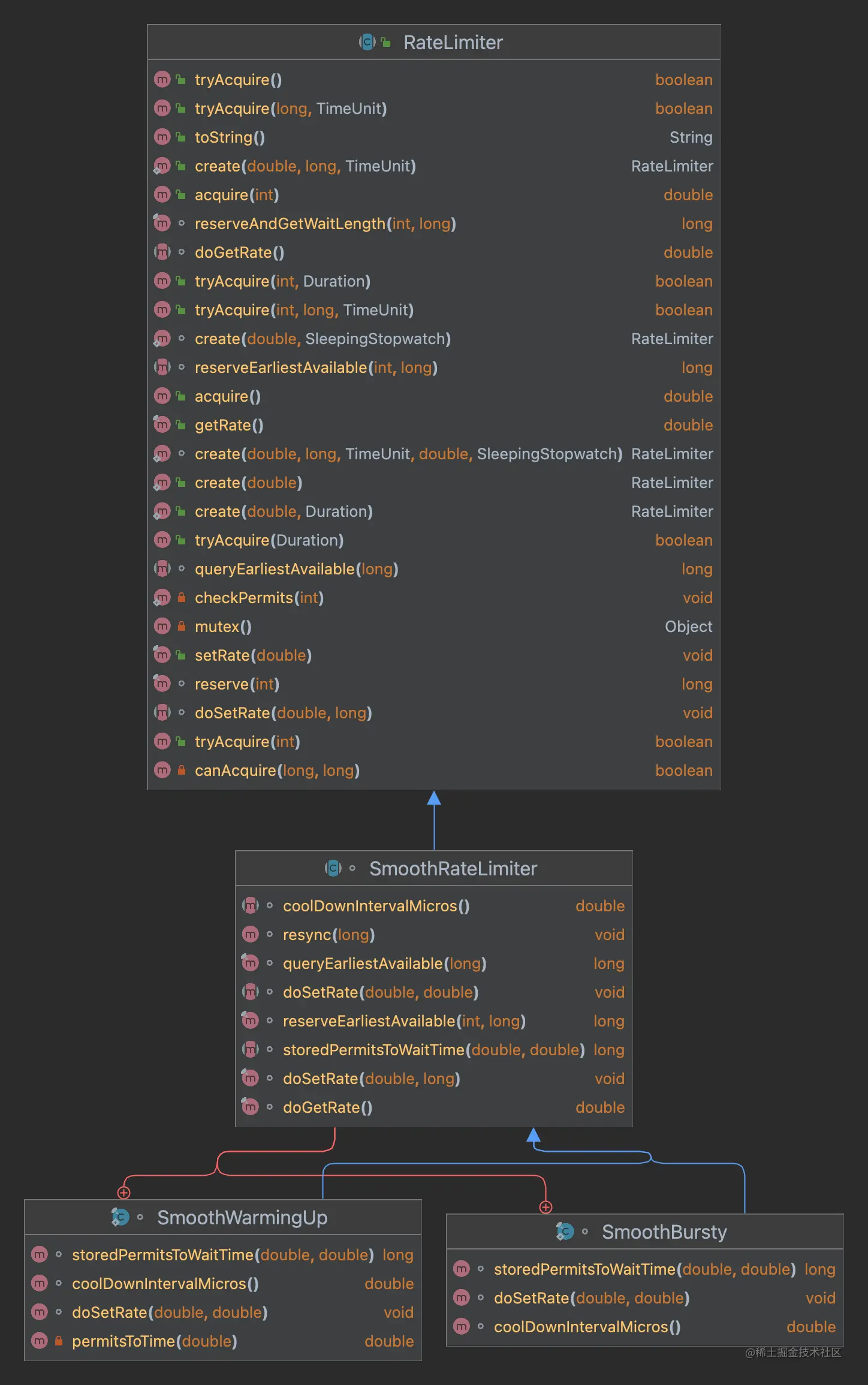Viewport: 868px width, 1385px height.
Task: Click lock icon beside checkPermits(int)
Action: [181, 597]
